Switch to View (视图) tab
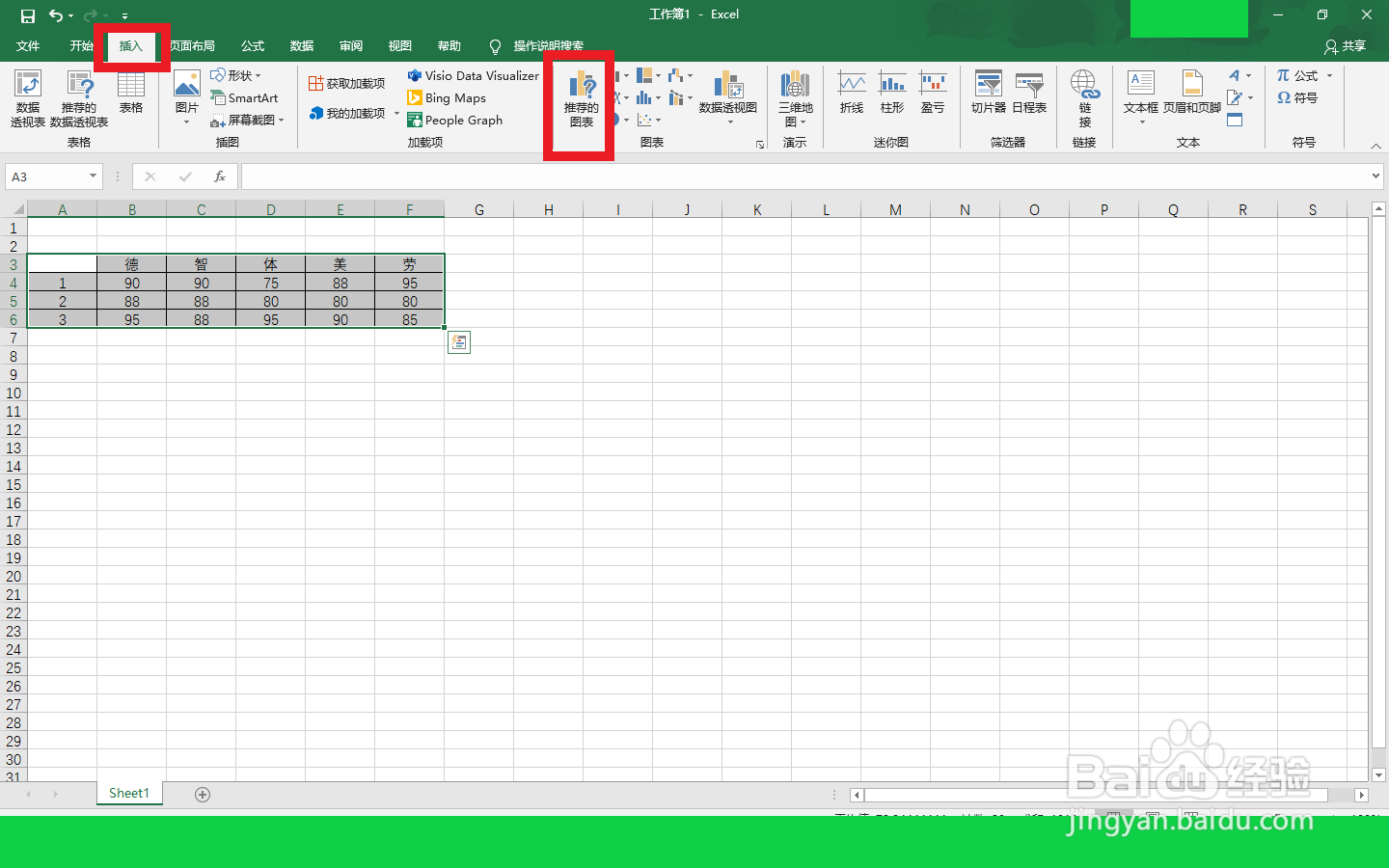The image size is (1389, 868). [x=400, y=46]
